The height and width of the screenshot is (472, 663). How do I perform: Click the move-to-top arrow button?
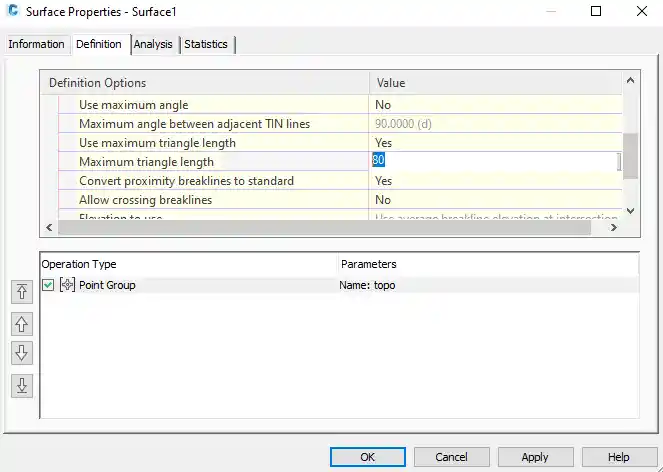click(22, 292)
